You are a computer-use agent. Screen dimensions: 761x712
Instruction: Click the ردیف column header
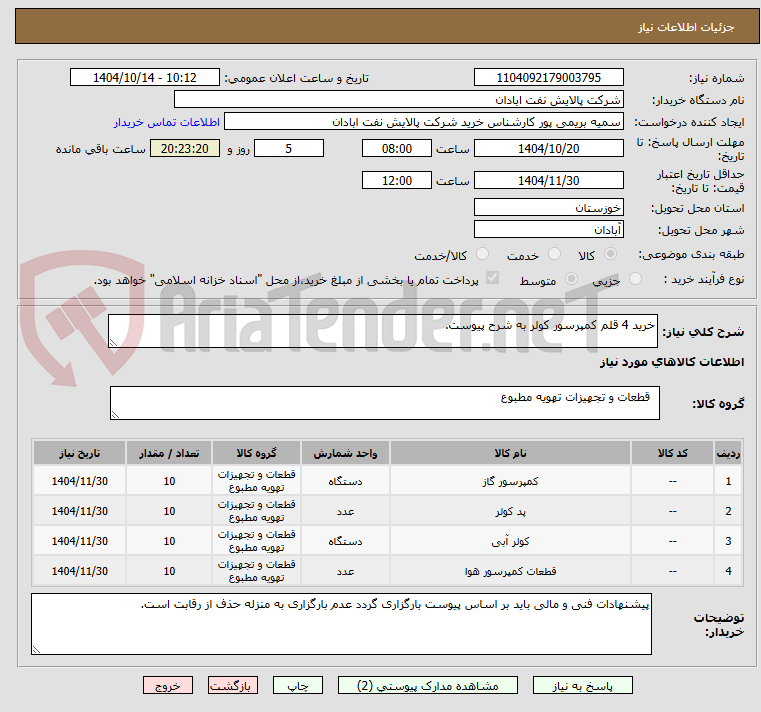(x=728, y=453)
